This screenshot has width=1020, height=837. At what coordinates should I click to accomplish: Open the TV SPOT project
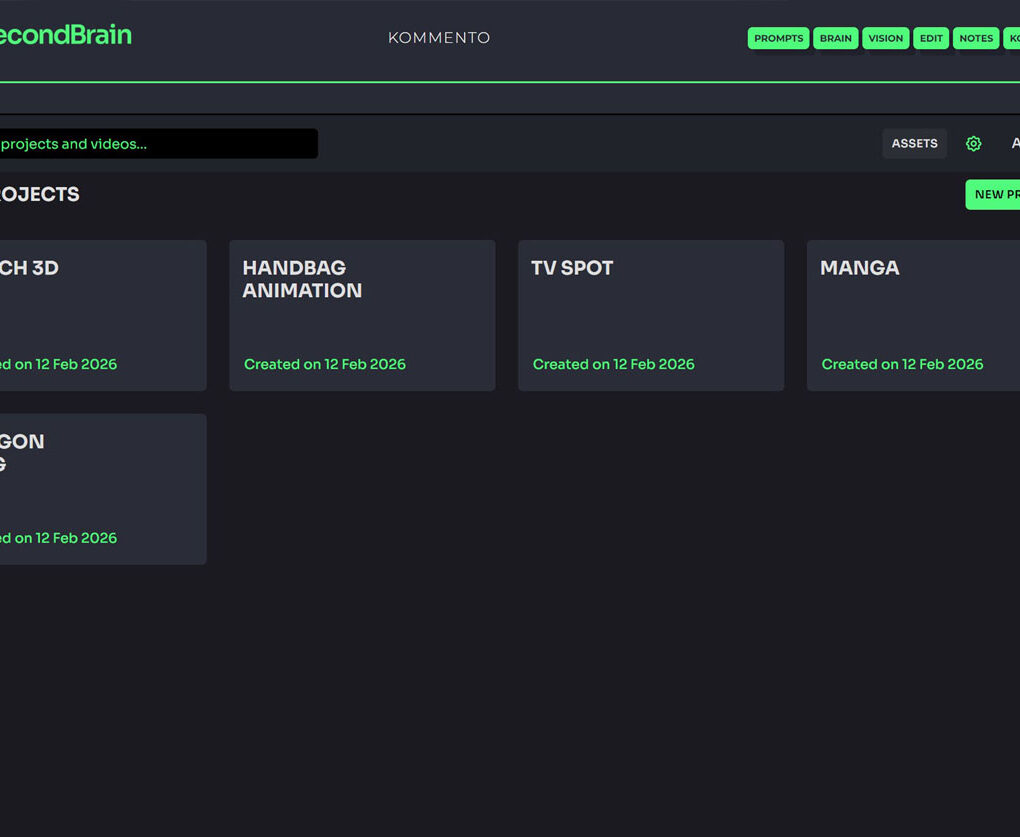pyautogui.click(x=651, y=315)
